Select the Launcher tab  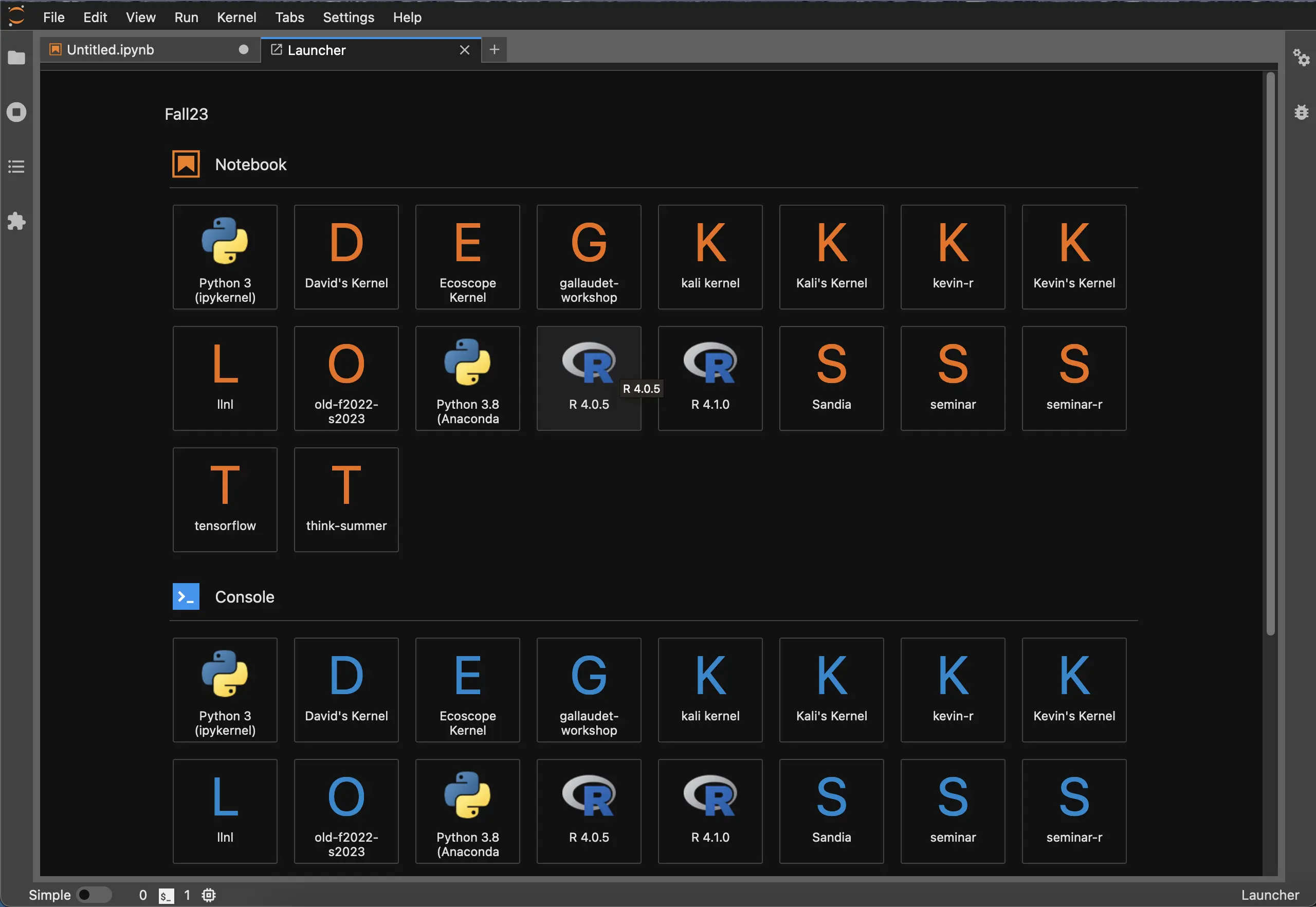tap(371, 50)
